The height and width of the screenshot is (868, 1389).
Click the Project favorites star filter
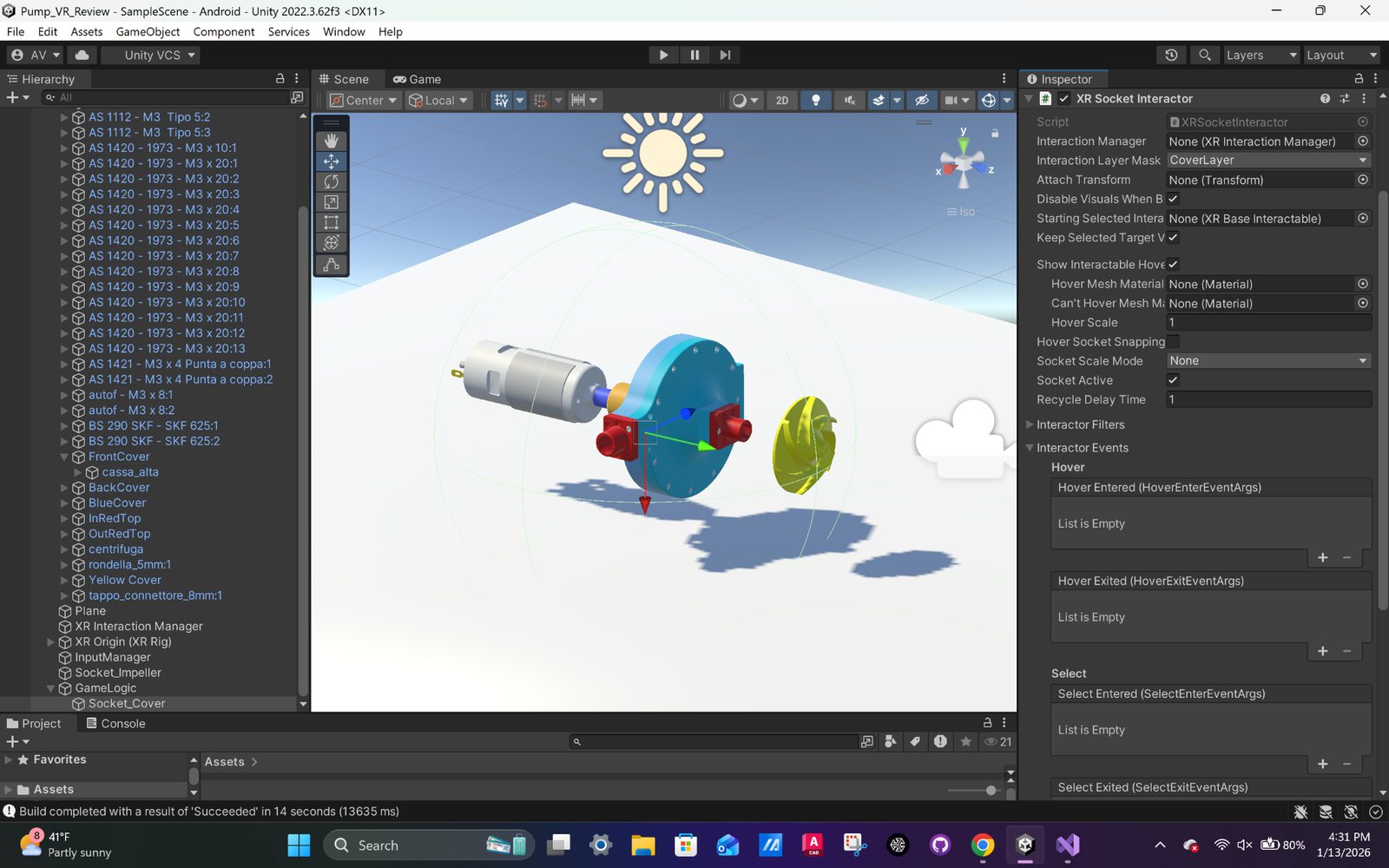(965, 741)
